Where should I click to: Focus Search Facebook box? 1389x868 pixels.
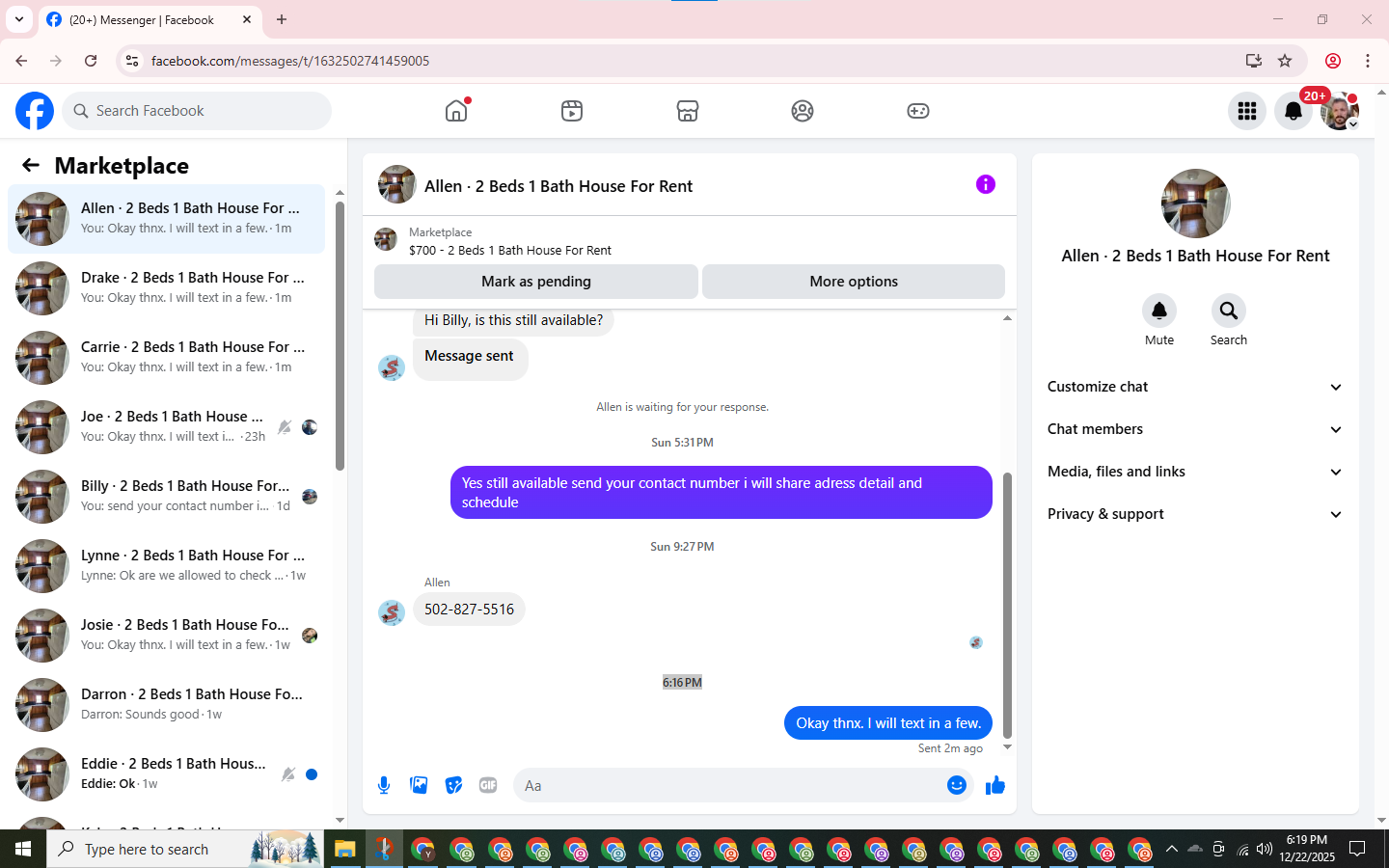[x=197, y=111]
